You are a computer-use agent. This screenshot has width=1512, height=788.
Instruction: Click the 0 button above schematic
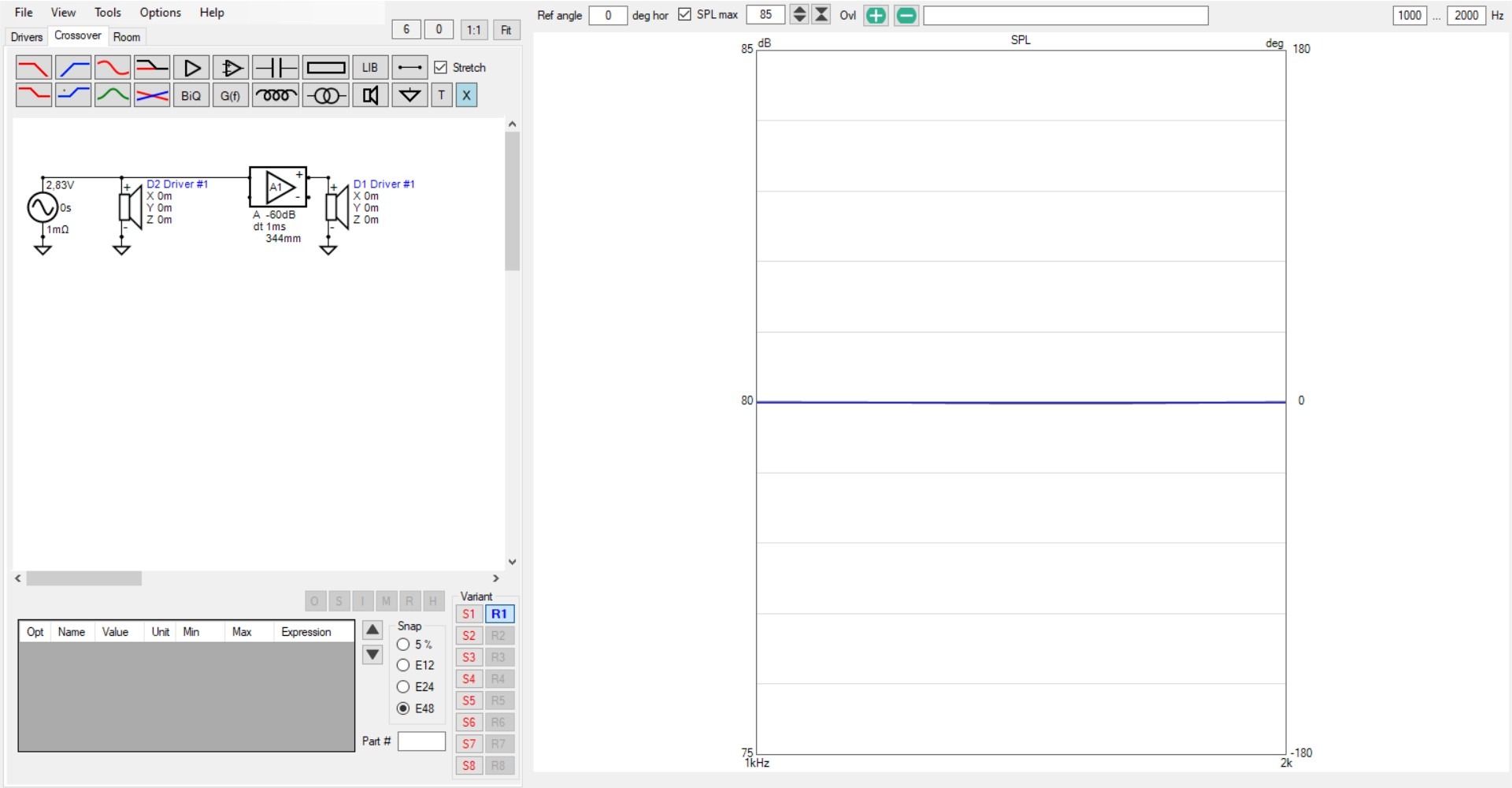click(439, 30)
